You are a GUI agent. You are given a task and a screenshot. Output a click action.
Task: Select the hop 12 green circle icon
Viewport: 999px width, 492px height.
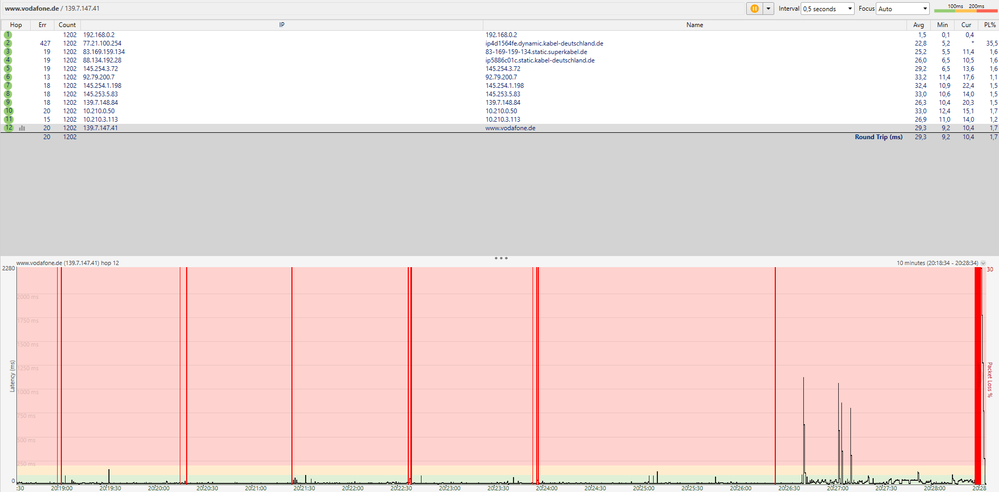click(x=8, y=127)
